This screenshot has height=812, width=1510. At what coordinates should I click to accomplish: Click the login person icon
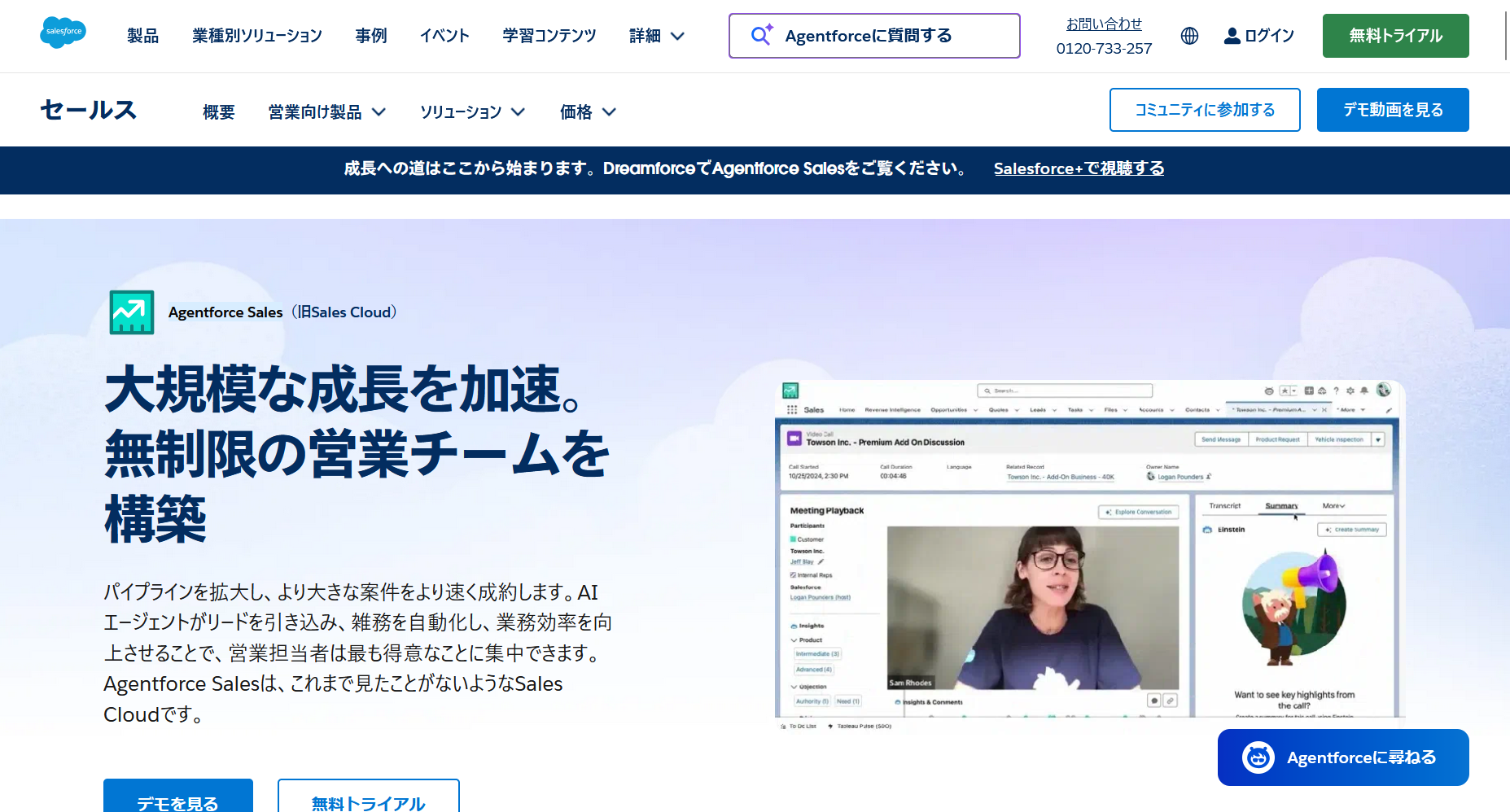pos(1232,36)
